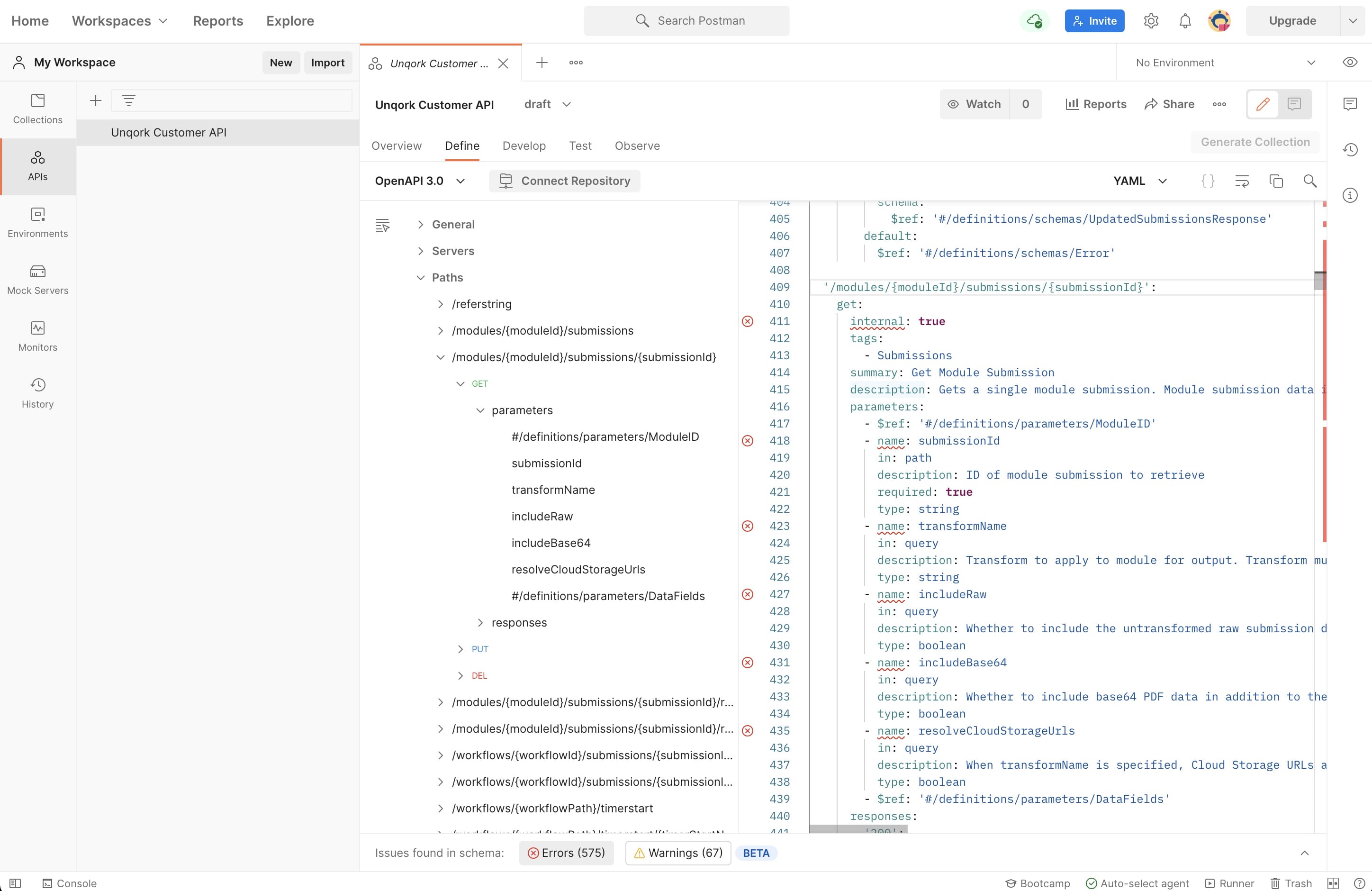Open the Collections sidebar panel
This screenshot has height=891, width=1372.
(x=37, y=109)
